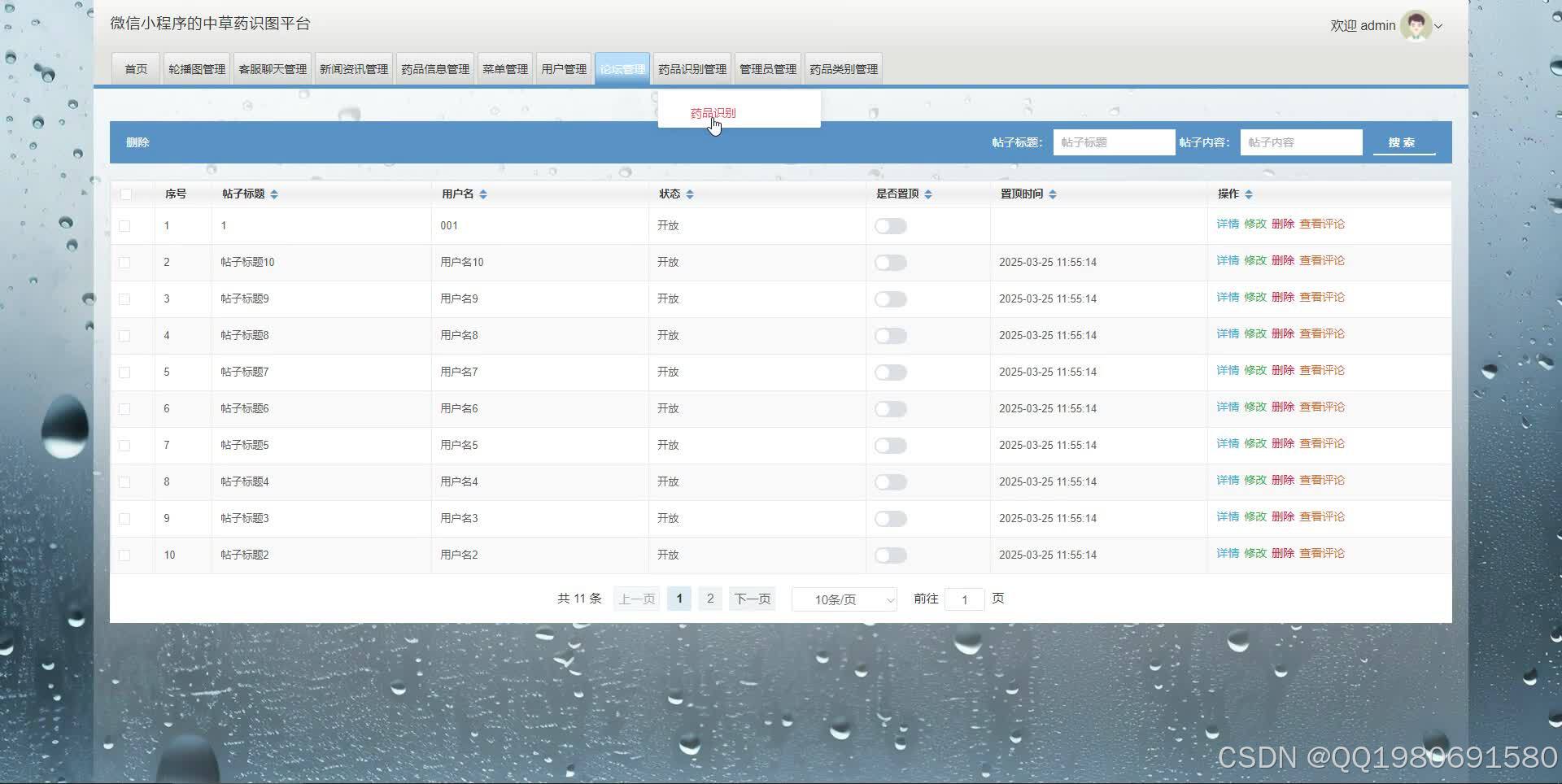
Task: Click the admin avatar image
Action: [x=1416, y=25]
